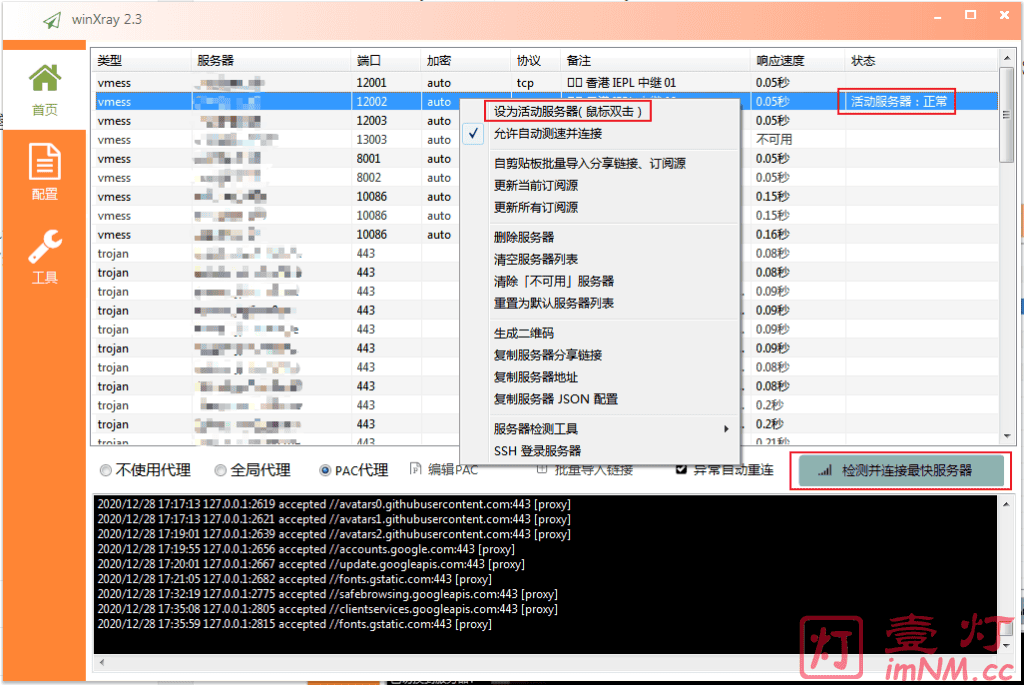The width and height of the screenshot is (1024, 685).
Task: Open the 首页 home page in sidebar
Action: [x=44, y=90]
